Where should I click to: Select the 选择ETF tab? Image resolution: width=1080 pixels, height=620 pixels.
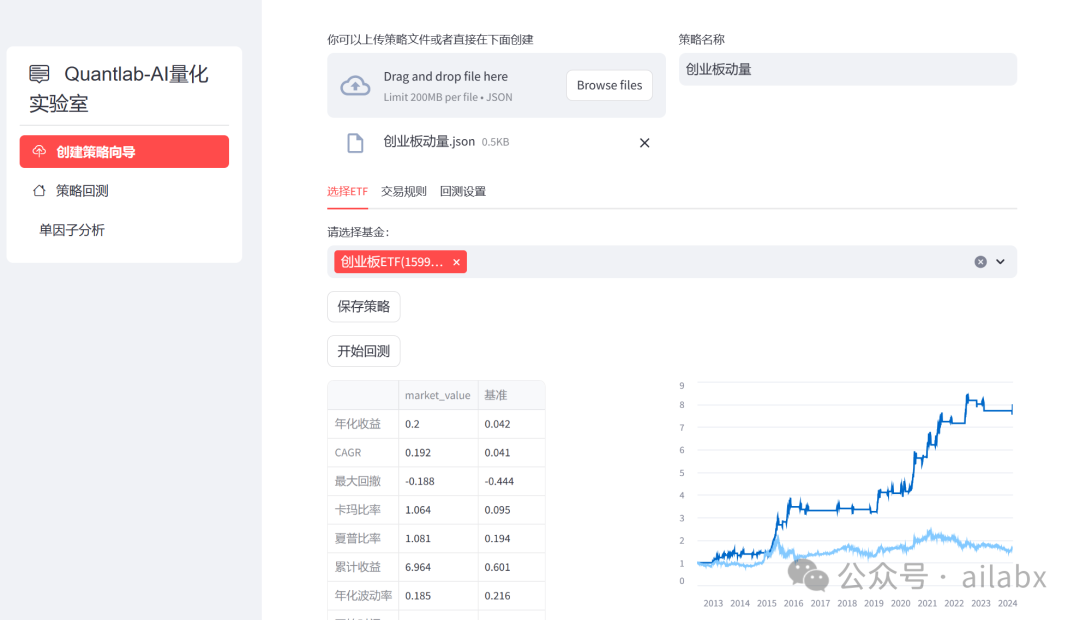click(x=347, y=190)
